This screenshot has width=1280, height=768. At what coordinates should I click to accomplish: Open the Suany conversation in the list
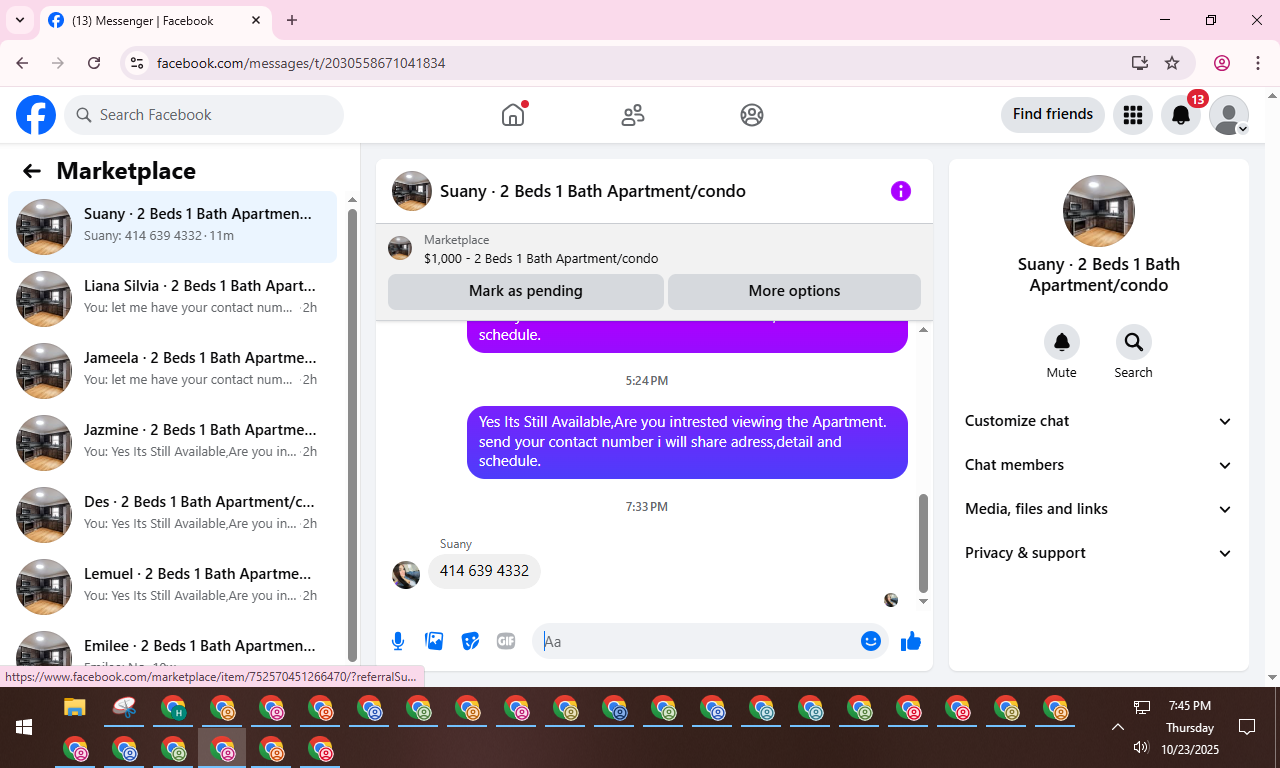(x=172, y=227)
